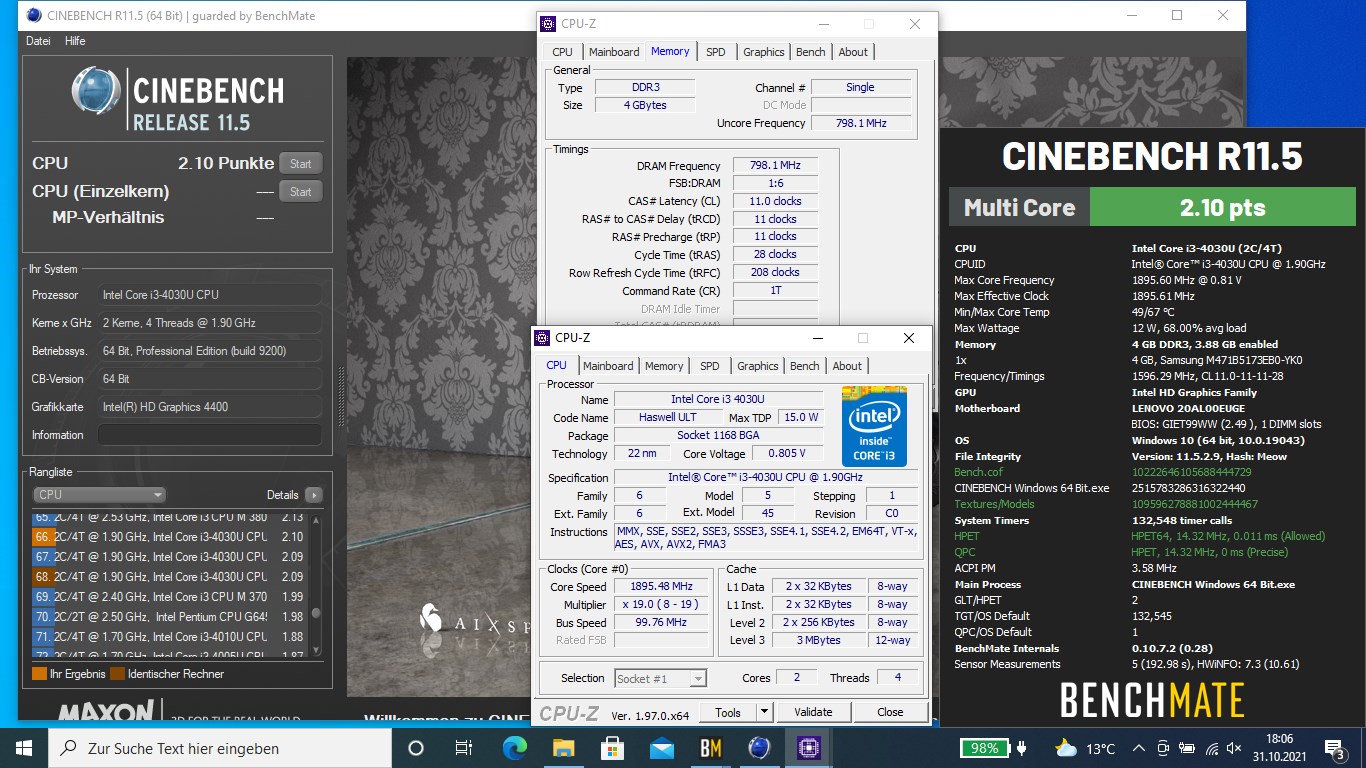The height and width of the screenshot is (768, 1366).
Task: Click Ihr Ergebnis orange legend swatch
Action: click(39, 674)
